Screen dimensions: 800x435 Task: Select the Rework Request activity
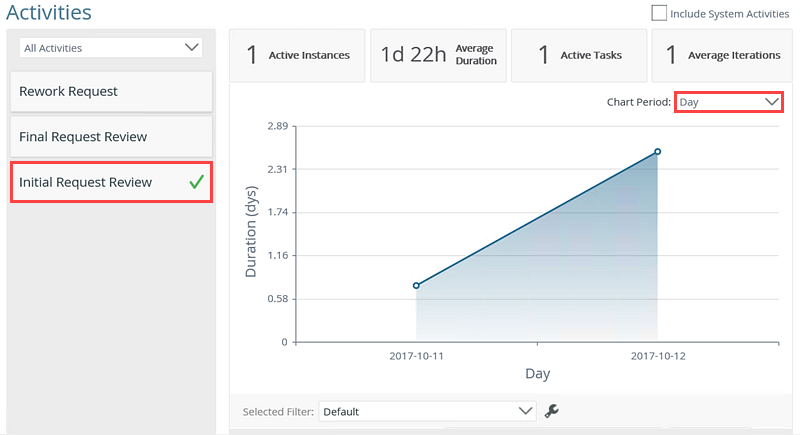pos(111,91)
